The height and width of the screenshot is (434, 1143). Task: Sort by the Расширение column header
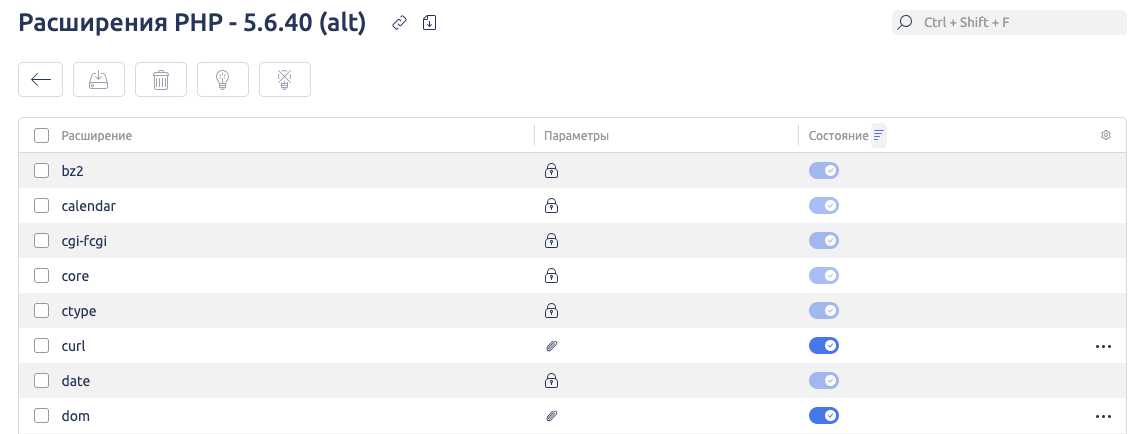97,135
